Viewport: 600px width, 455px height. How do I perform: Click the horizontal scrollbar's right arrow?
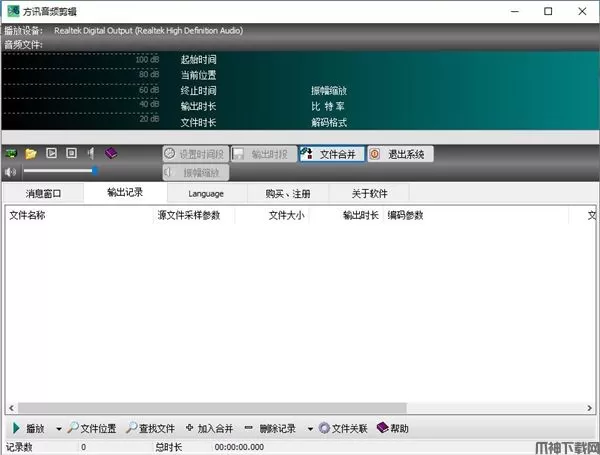coord(592,408)
